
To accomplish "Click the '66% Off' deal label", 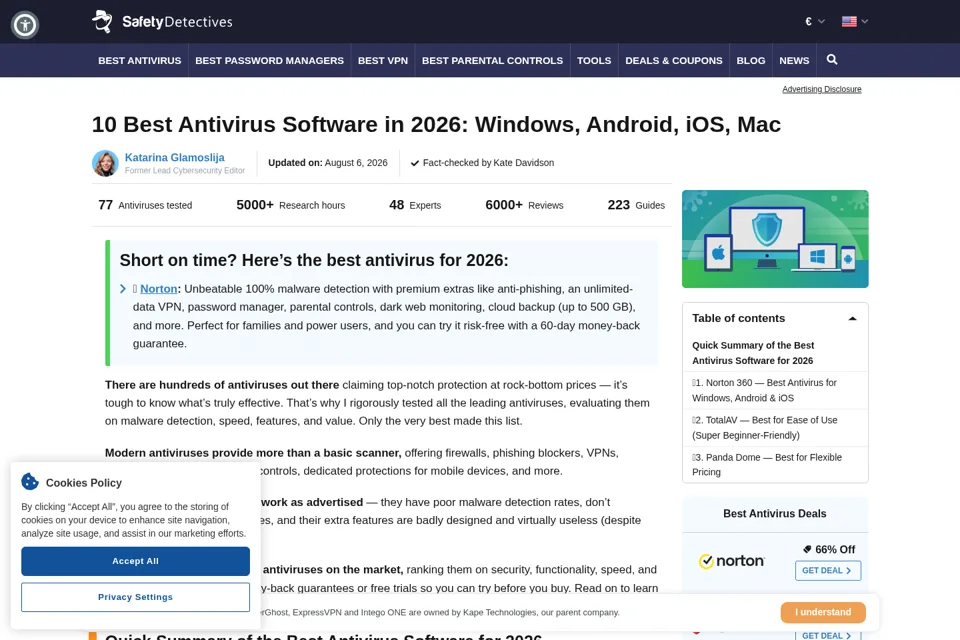I will click(x=829, y=549).
